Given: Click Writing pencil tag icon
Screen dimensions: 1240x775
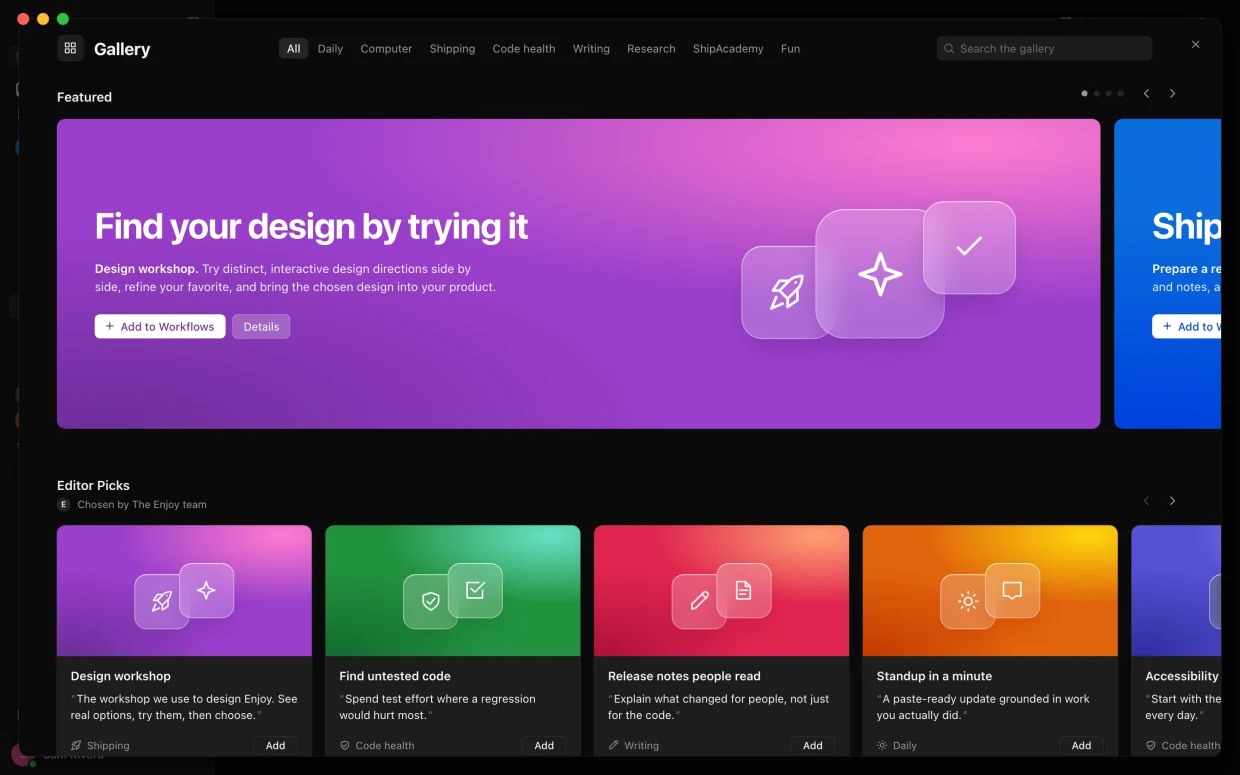Looking at the screenshot, I should pos(613,745).
